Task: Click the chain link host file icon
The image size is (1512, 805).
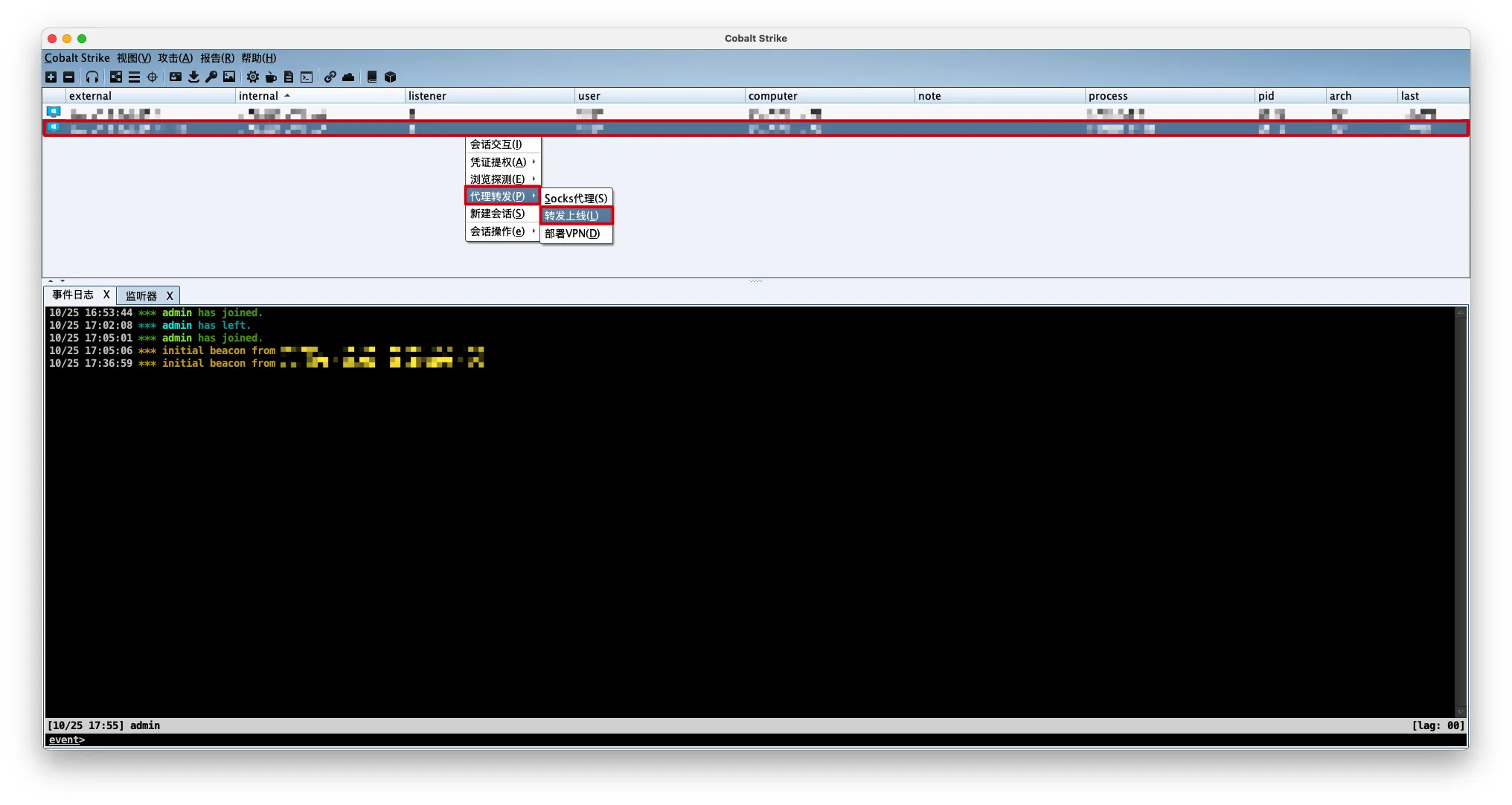Action: point(330,77)
